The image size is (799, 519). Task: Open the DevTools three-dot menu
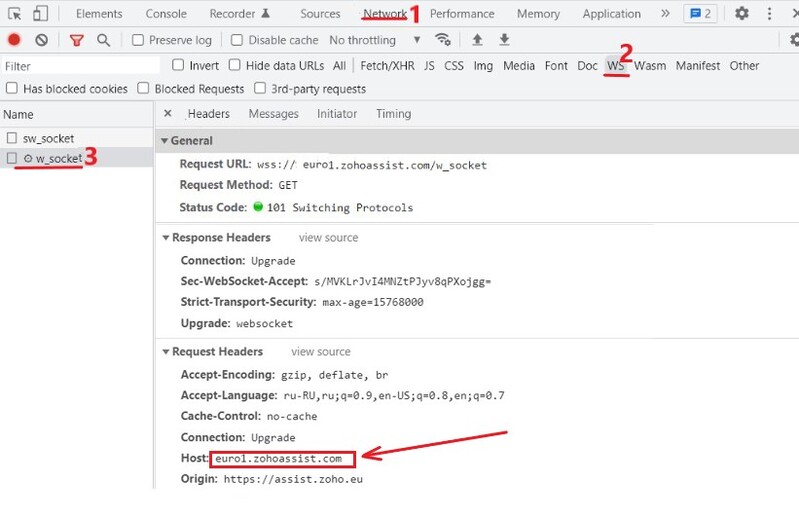click(x=769, y=14)
